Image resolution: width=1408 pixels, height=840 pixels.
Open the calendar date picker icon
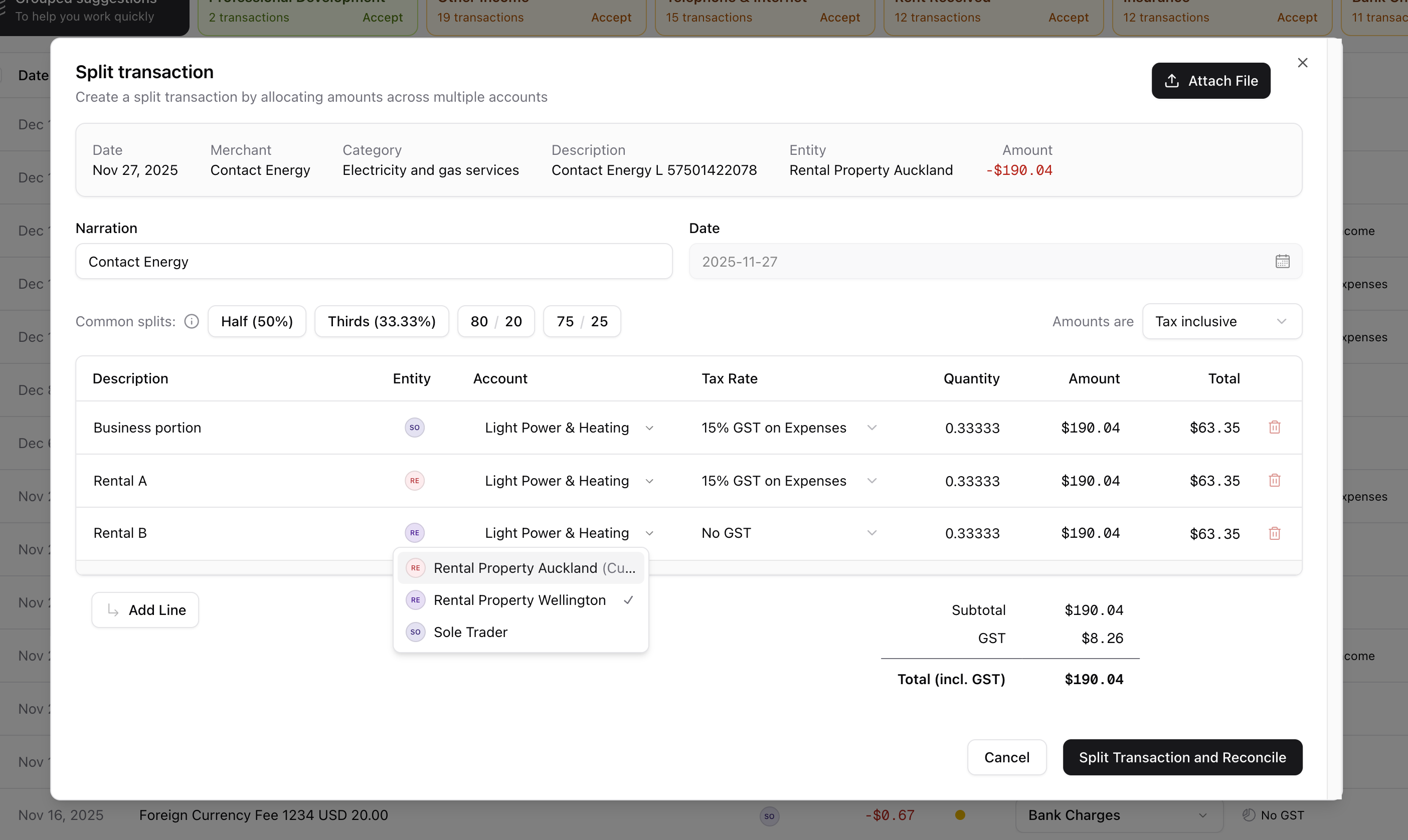point(1282,262)
